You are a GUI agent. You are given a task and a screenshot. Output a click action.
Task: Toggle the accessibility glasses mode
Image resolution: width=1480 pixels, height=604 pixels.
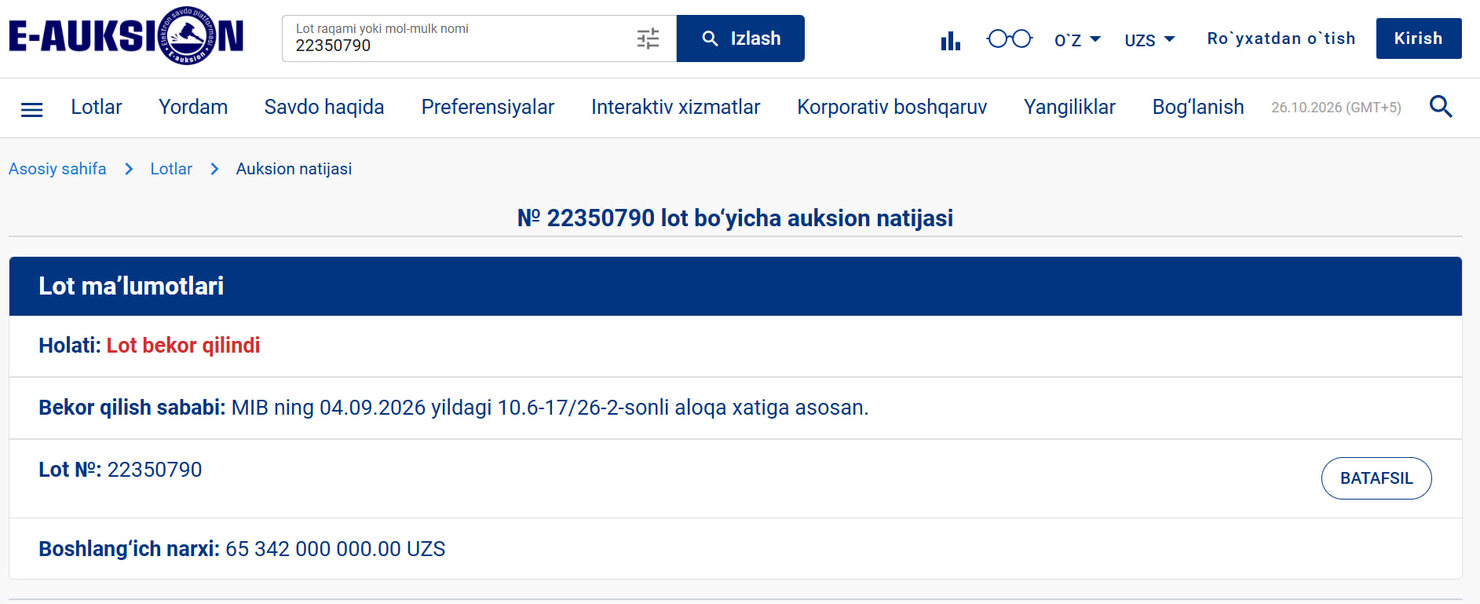tap(1009, 39)
